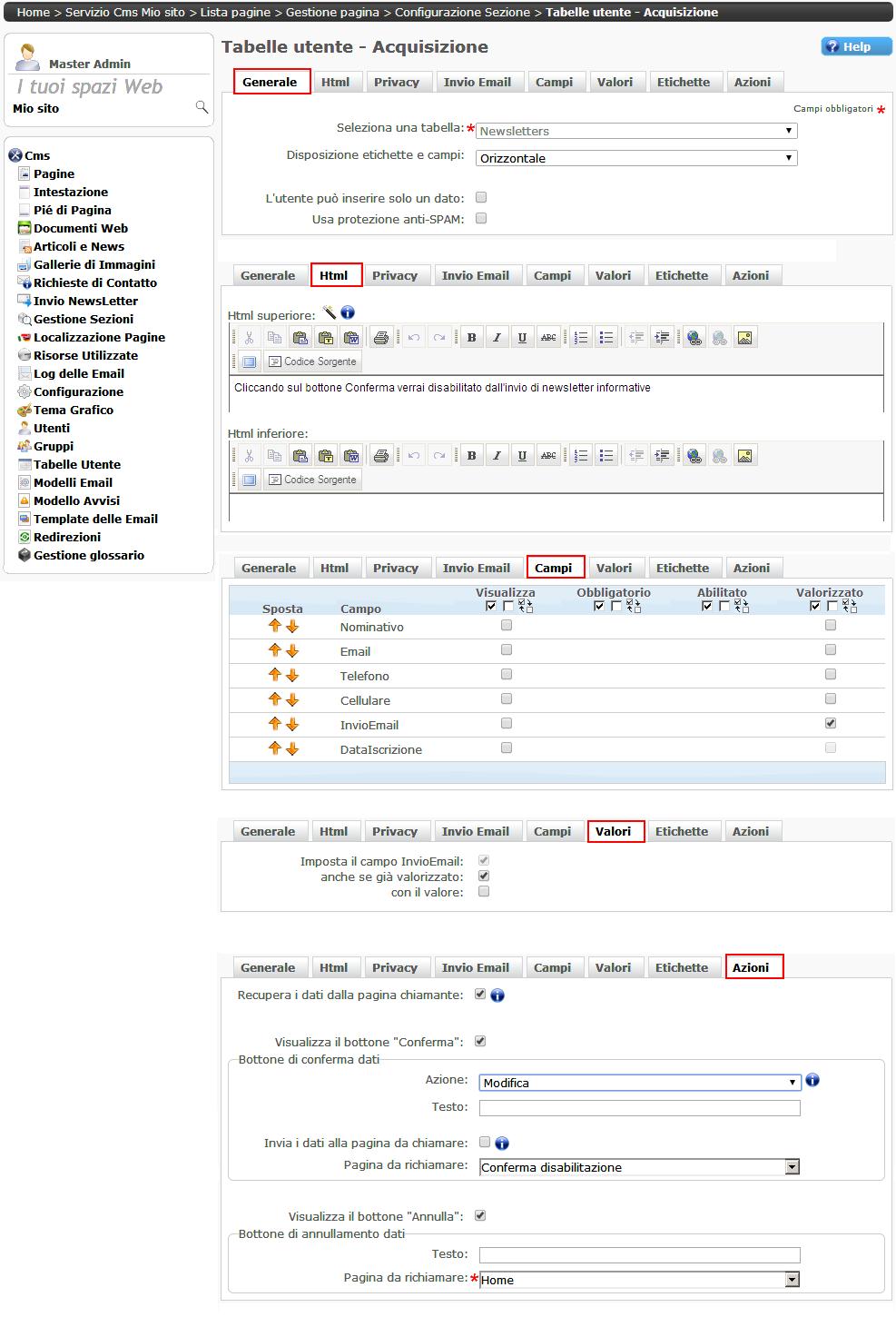Image resolution: width=896 pixels, height=1317 pixels.
Task: Open the Azione dropdown showing Modifica
Action: (x=639, y=1083)
